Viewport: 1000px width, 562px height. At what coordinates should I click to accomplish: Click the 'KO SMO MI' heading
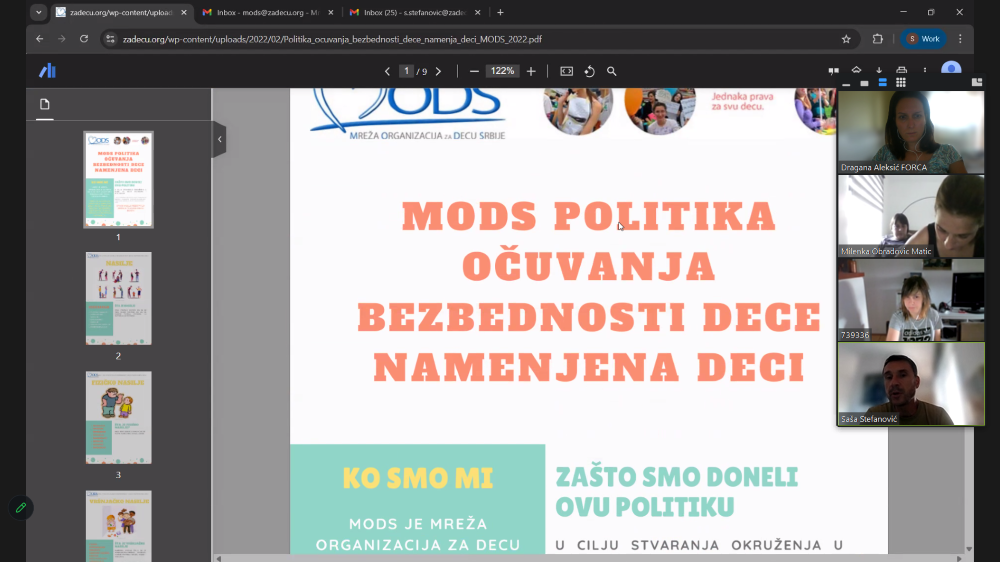418,478
